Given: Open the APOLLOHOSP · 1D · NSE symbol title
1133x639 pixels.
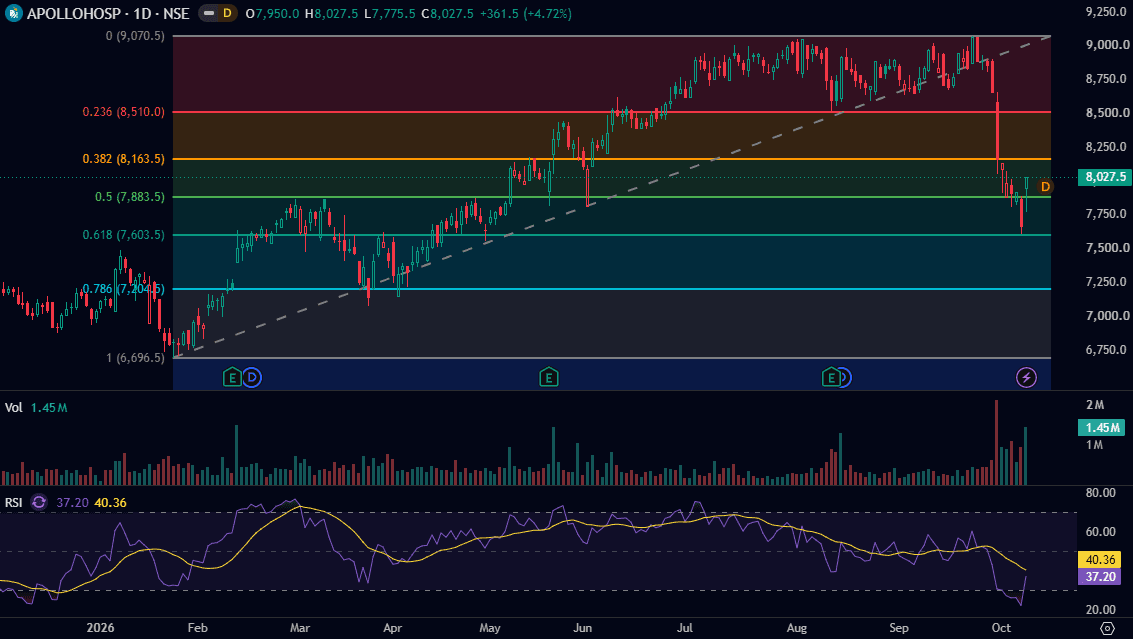Looking at the screenshot, I should click(x=108, y=14).
